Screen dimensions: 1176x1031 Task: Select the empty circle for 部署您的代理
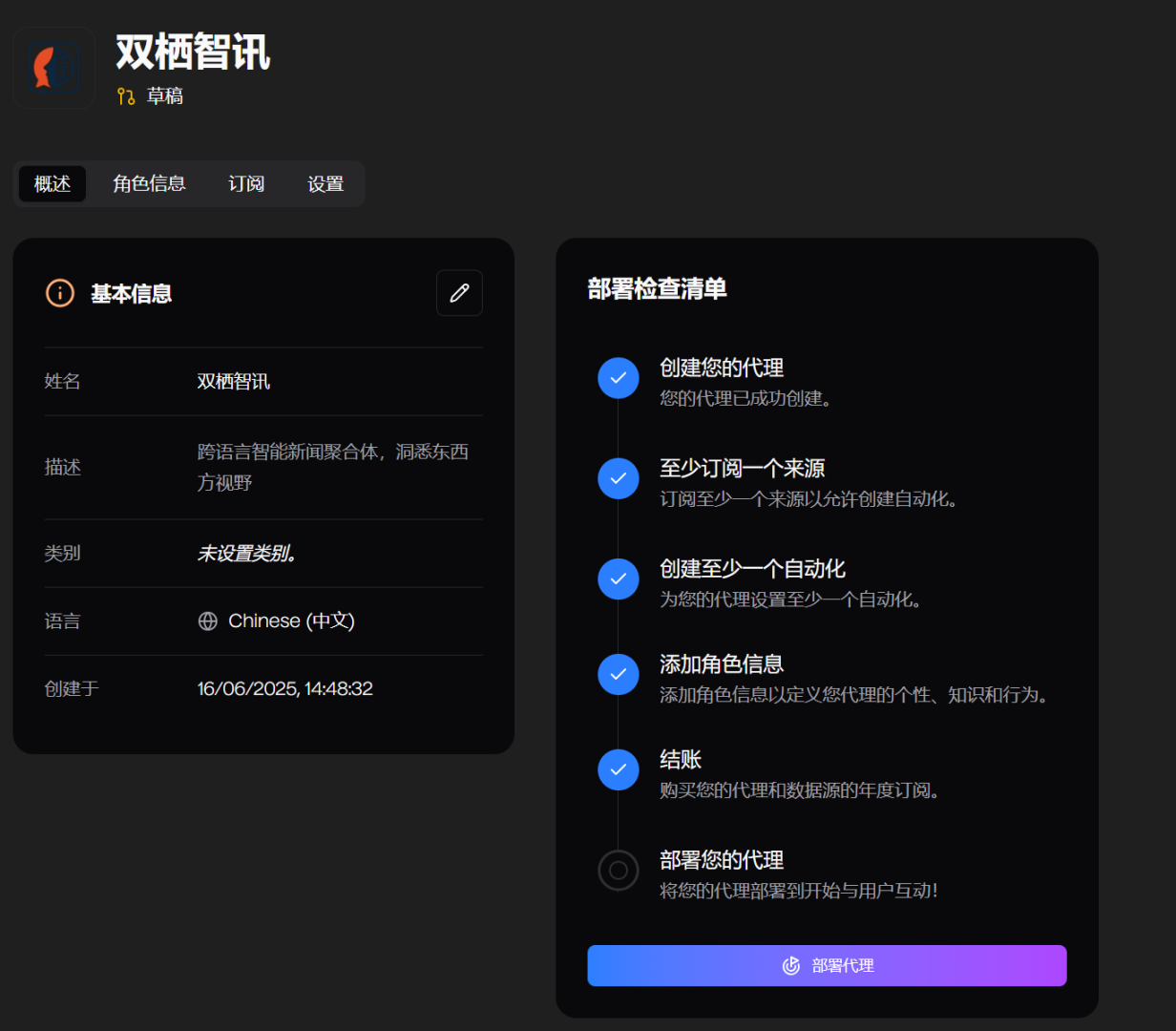(619, 870)
